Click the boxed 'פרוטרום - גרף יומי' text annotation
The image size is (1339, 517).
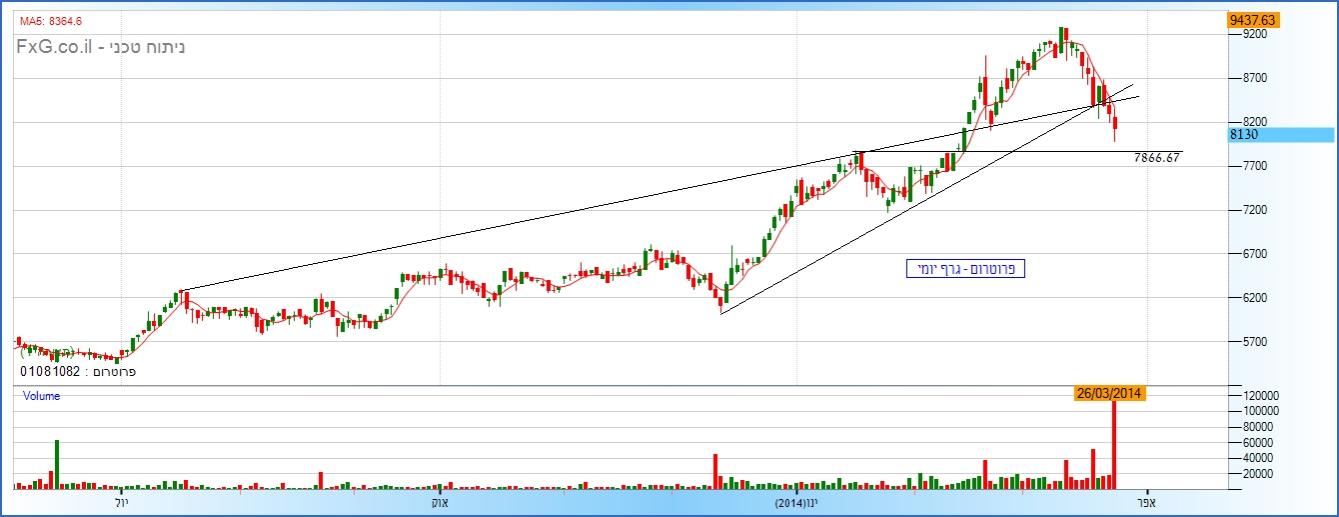coord(966,269)
